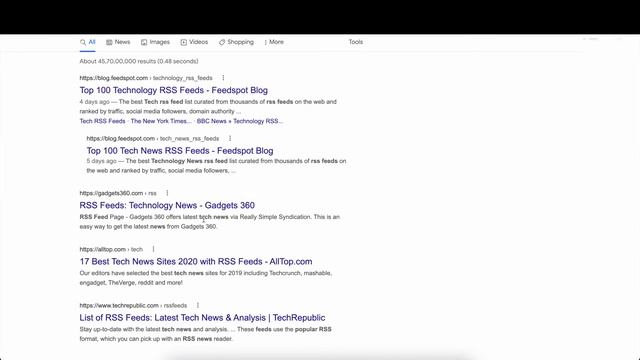Select the All search tab
Viewport: 640px width, 360px height.
pos(88,42)
